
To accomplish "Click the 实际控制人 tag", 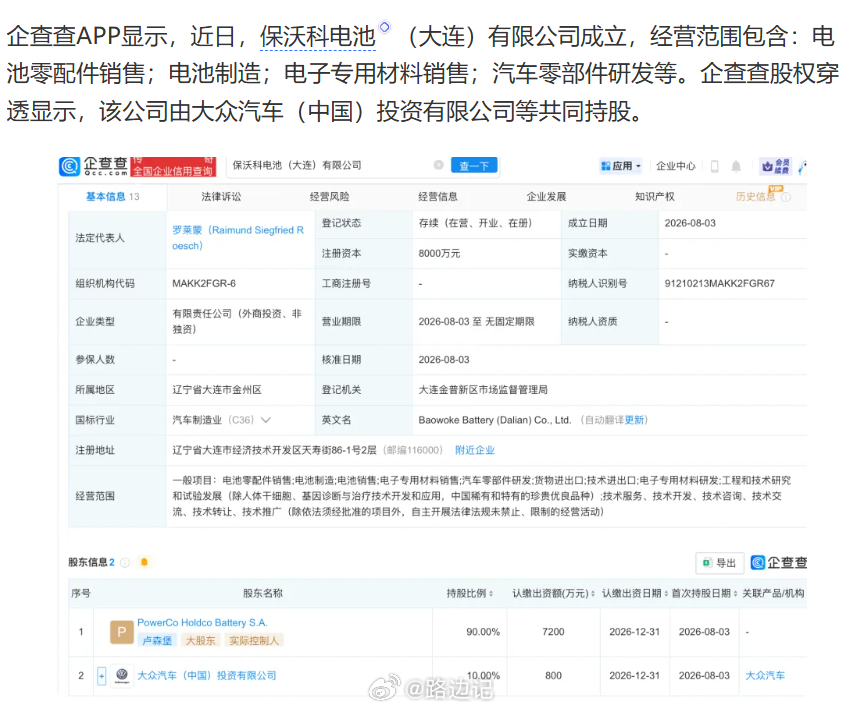I will click(254, 641).
